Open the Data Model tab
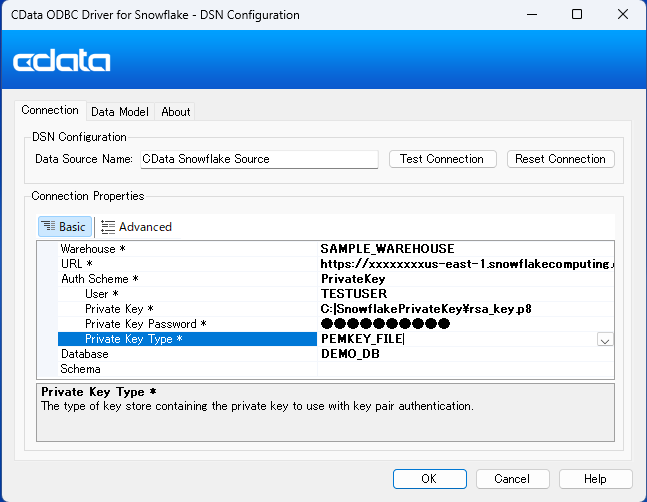The width and height of the screenshot is (647, 502). pyautogui.click(x=119, y=112)
